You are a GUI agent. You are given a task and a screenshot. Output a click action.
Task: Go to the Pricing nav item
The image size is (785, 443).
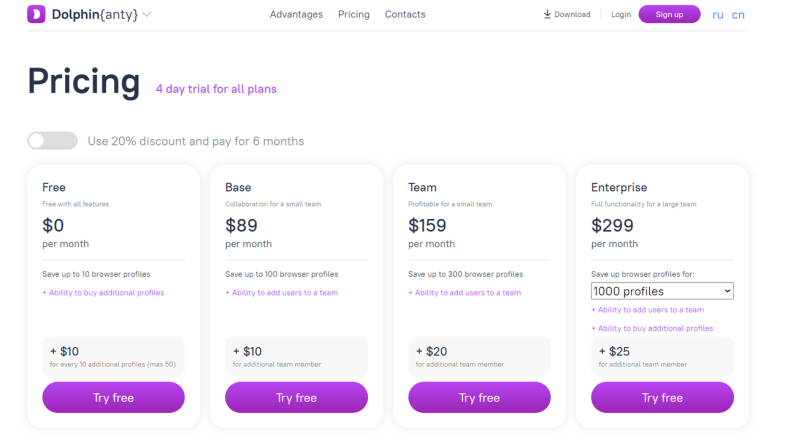tap(353, 15)
